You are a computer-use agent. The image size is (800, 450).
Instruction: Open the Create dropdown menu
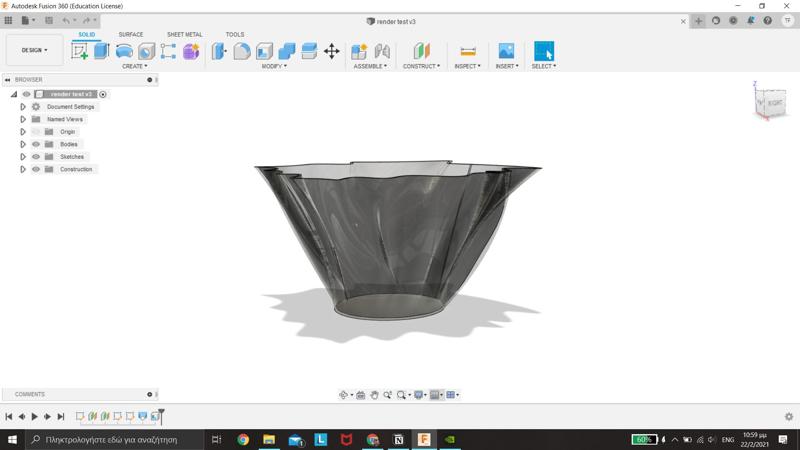pyautogui.click(x=135, y=66)
